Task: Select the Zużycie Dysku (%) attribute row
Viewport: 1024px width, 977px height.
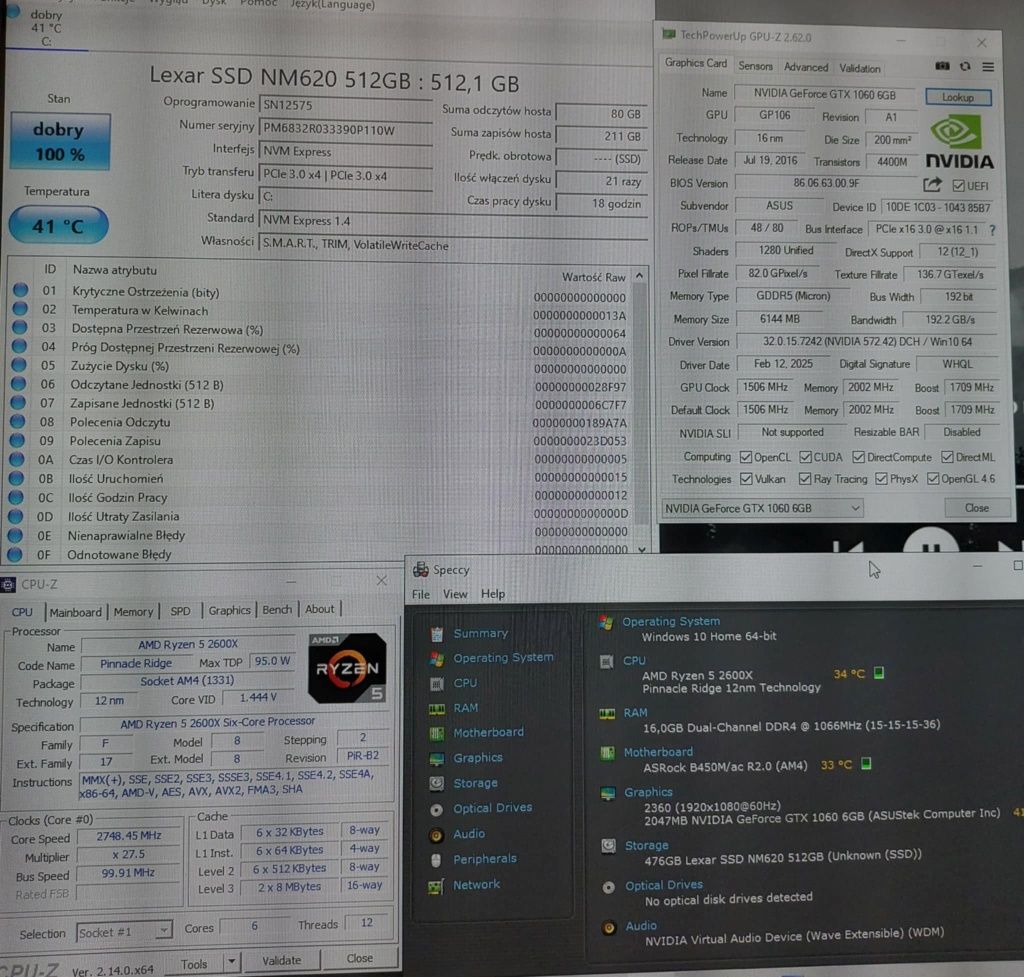Action: pos(320,366)
